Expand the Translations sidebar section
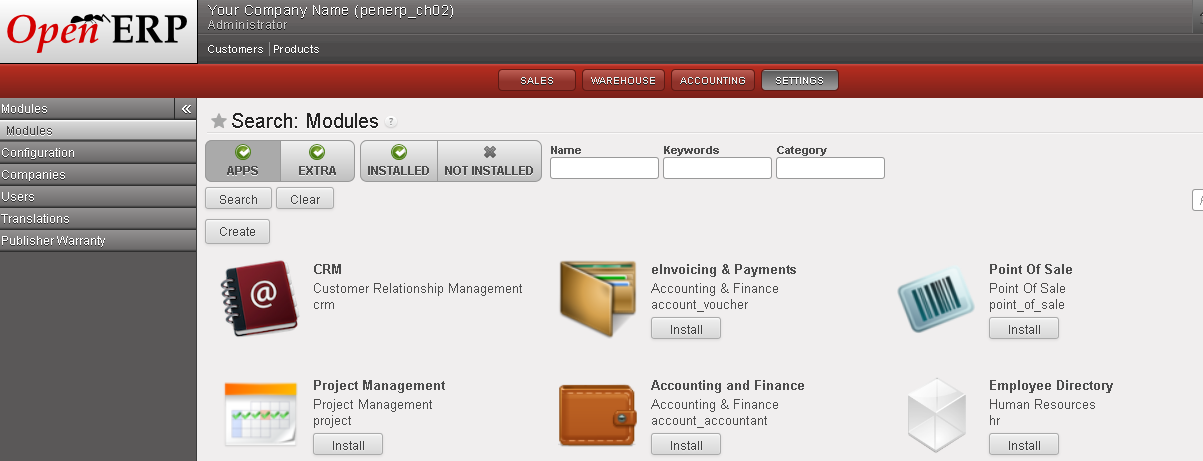This screenshot has width=1203, height=461. point(98,218)
